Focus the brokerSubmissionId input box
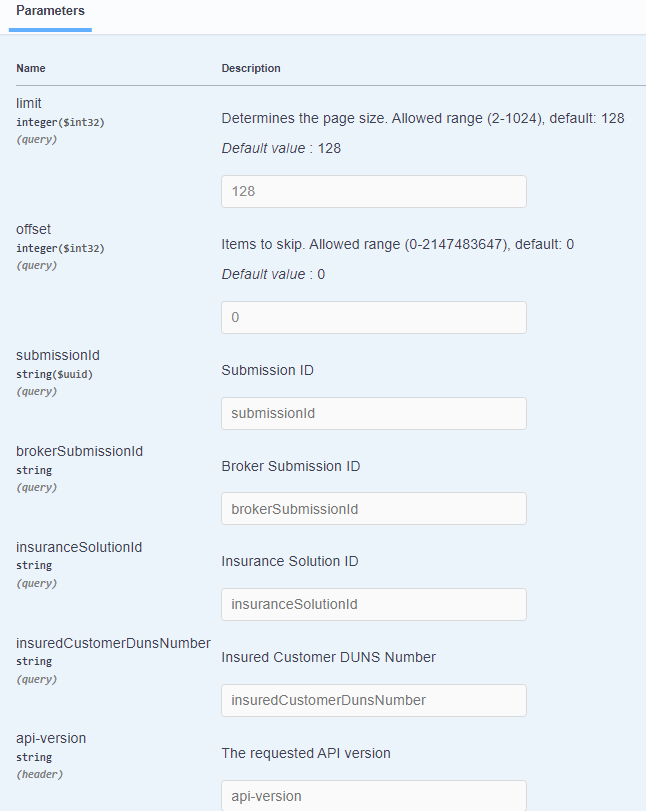Viewport: 646px width, 811px height. click(373, 509)
